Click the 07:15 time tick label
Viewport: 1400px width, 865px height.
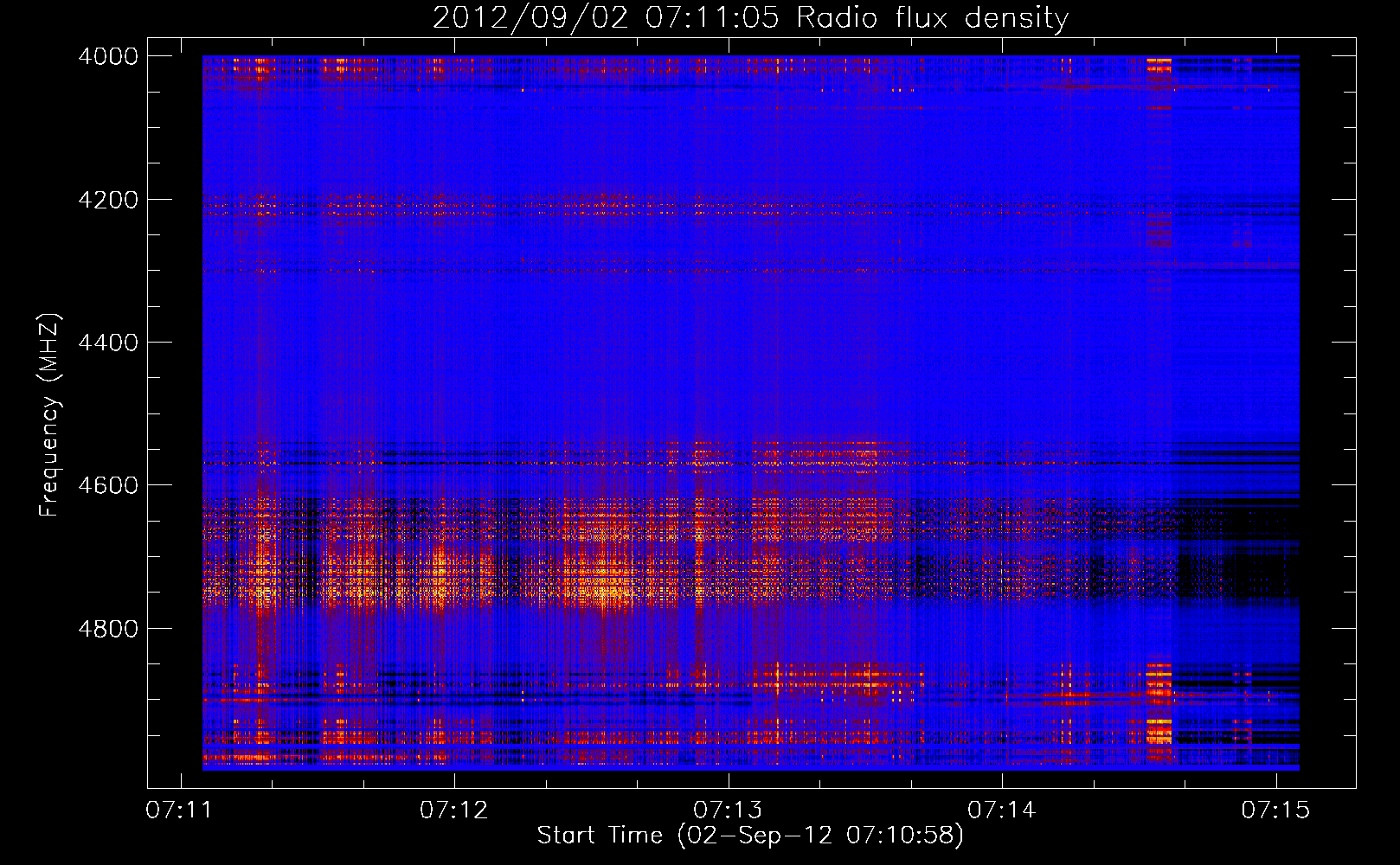pyautogui.click(x=1275, y=811)
